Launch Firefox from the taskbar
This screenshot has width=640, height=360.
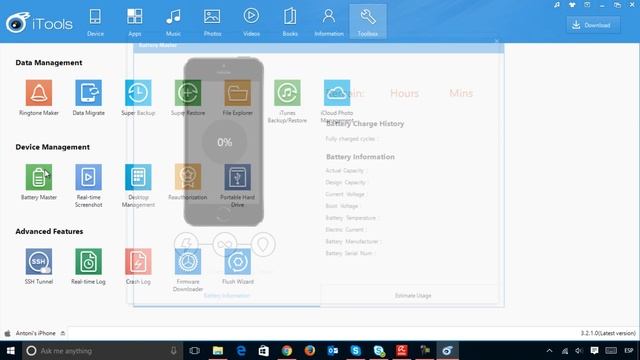tap(310, 351)
